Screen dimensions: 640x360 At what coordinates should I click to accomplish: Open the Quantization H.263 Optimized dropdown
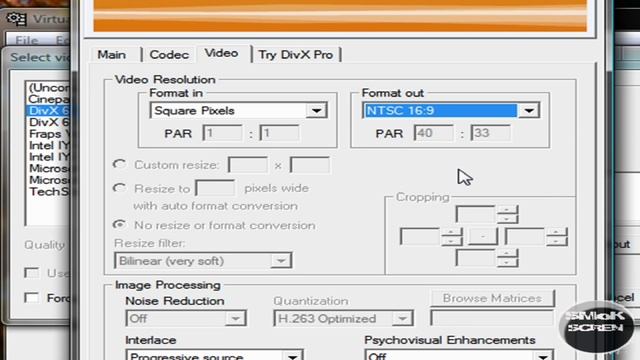click(x=343, y=318)
